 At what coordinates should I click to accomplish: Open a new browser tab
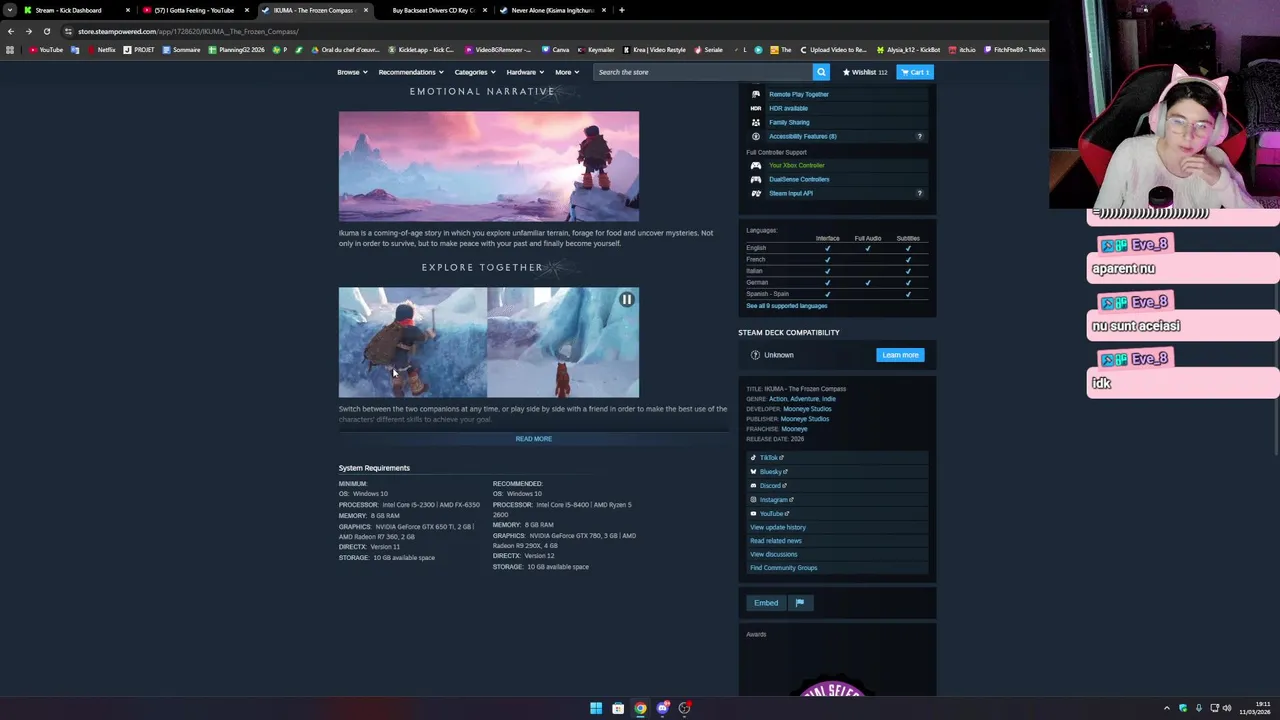click(621, 10)
